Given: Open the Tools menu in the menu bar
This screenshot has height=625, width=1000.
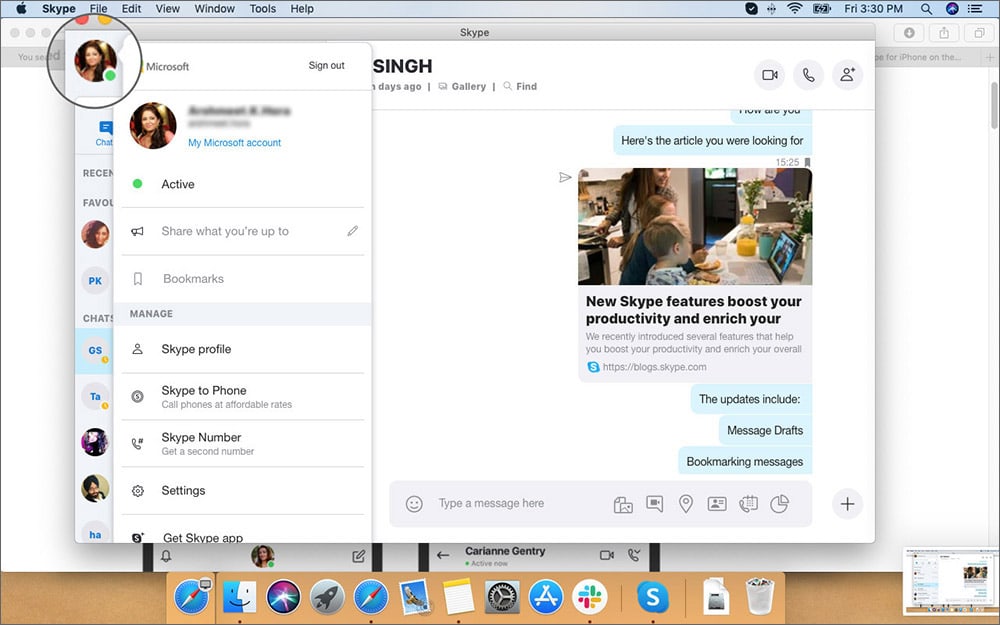Looking at the screenshot, I should (x=262, y=8).
